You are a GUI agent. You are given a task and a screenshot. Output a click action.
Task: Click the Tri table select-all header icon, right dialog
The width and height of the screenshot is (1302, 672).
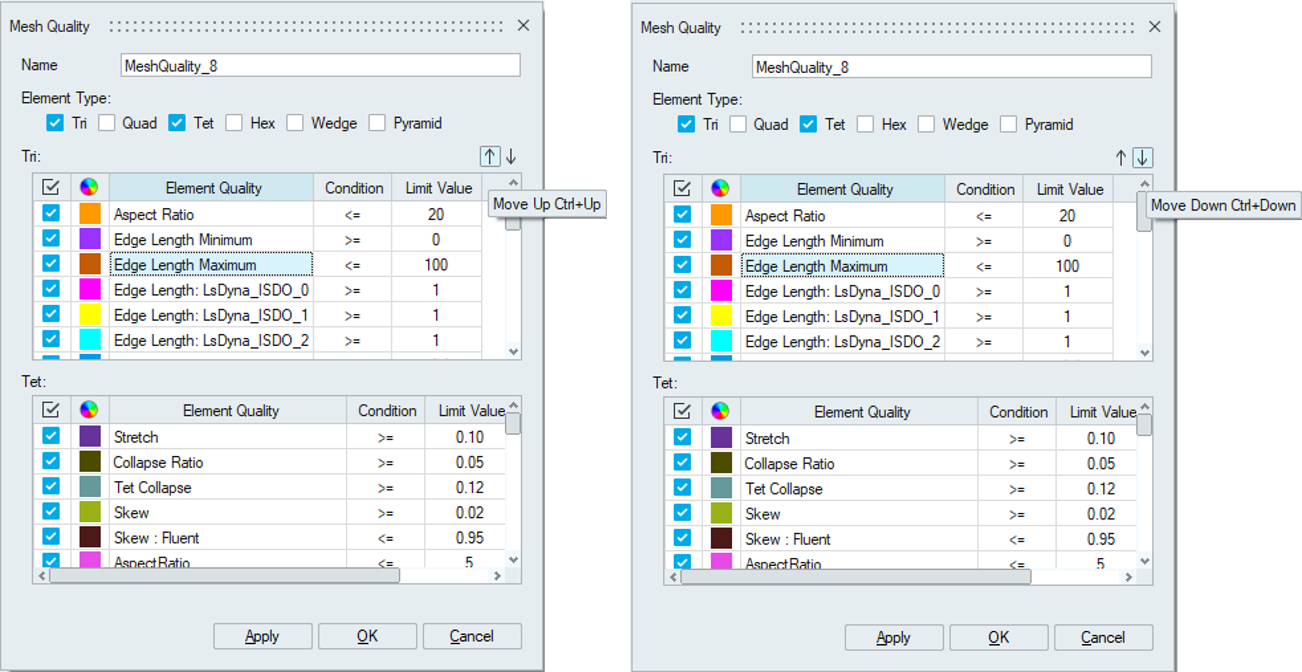(x=682, y=188)
